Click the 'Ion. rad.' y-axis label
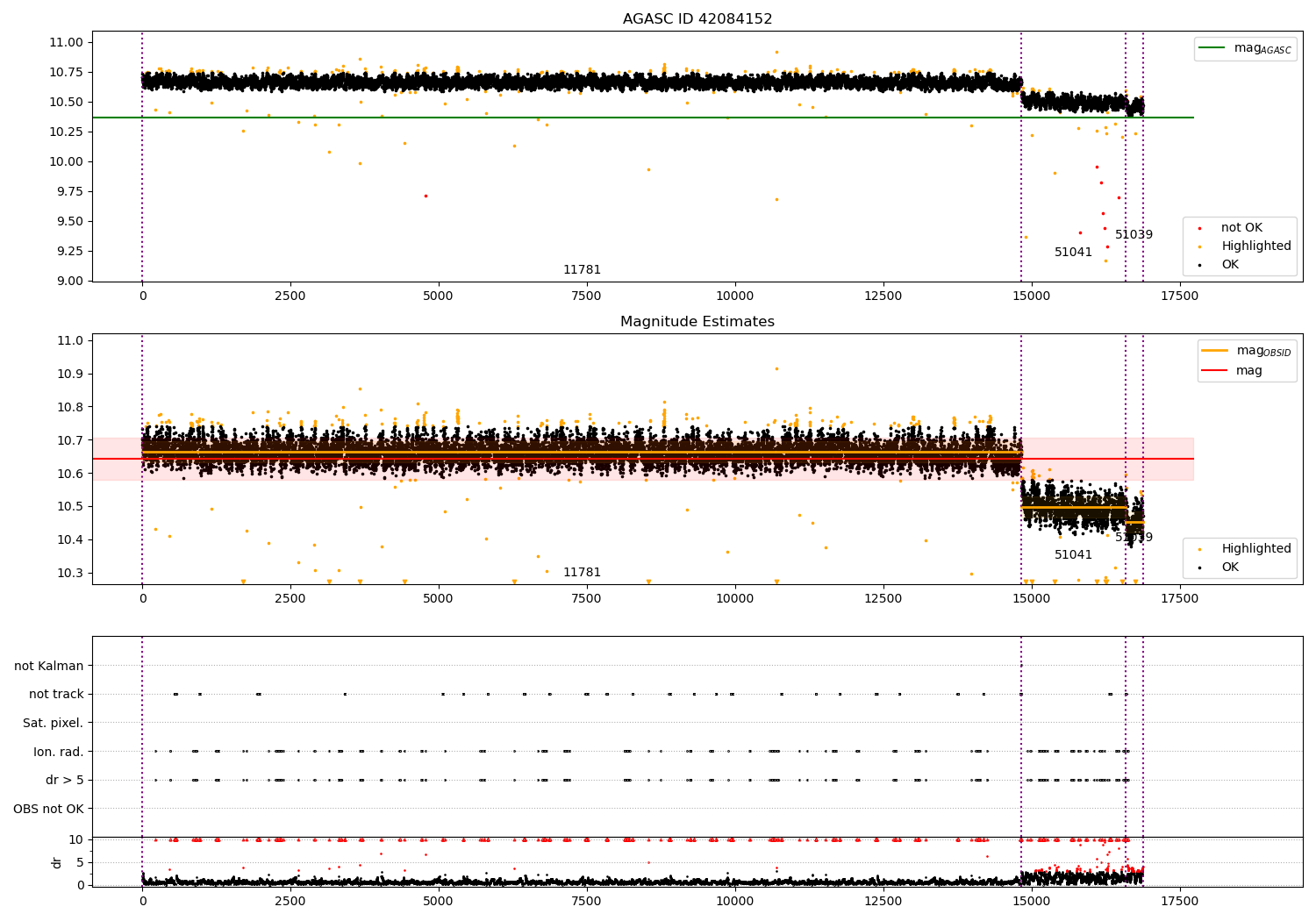Screen dimensions: 1316x921 pos(59,752)
